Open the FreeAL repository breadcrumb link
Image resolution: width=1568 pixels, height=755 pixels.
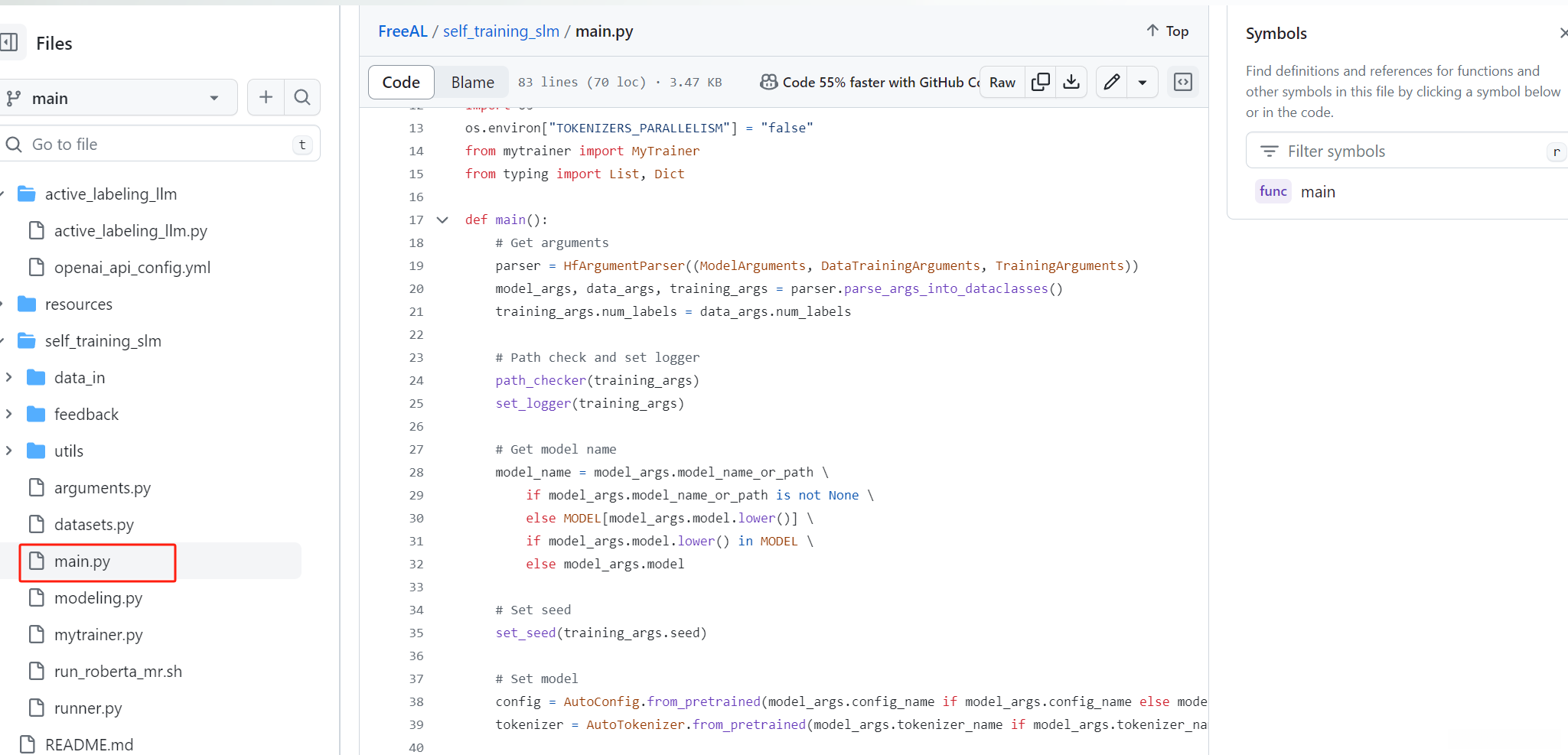(403, 31)
